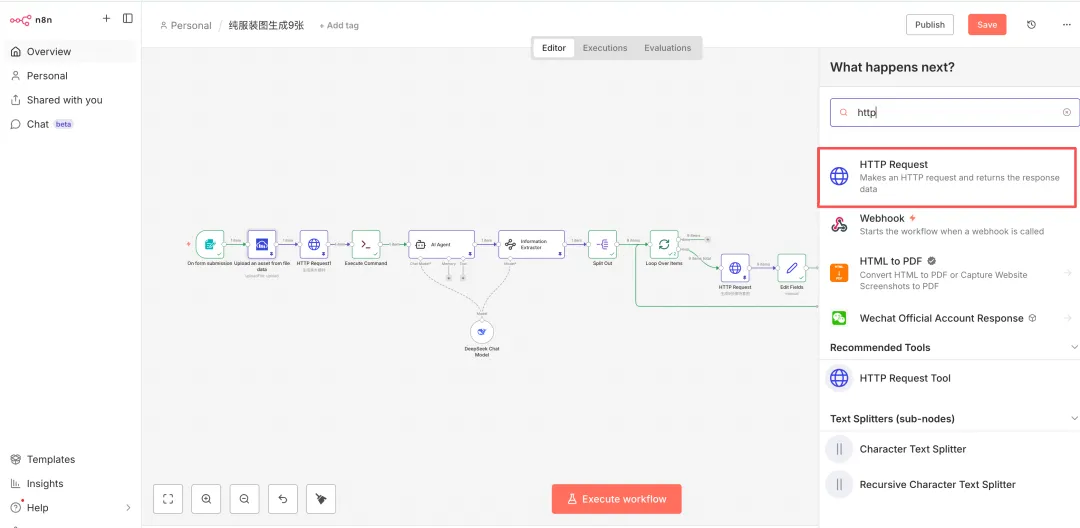
Task: Open Insights in sidebar
Action: (70, 484)
